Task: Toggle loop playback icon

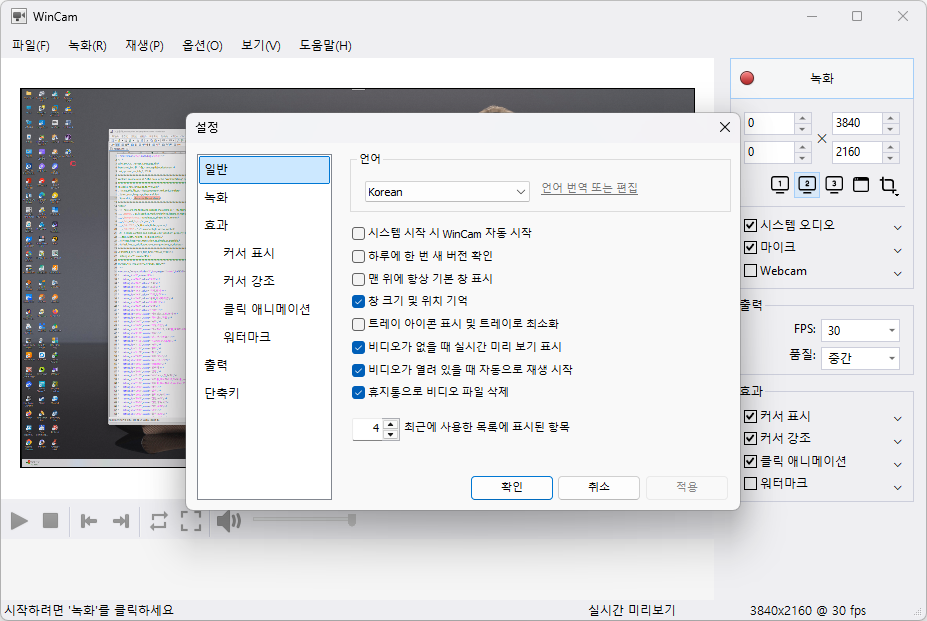Action: pos(158,521)
